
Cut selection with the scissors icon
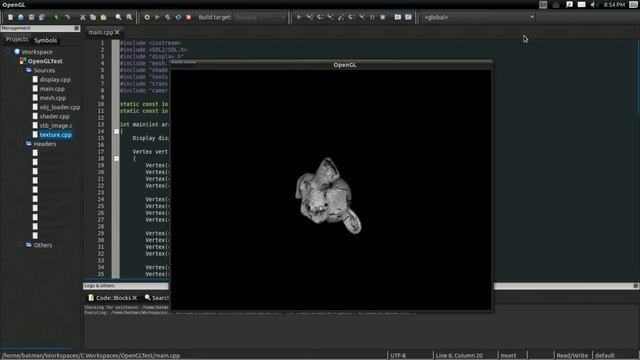(x=82, y=17)
